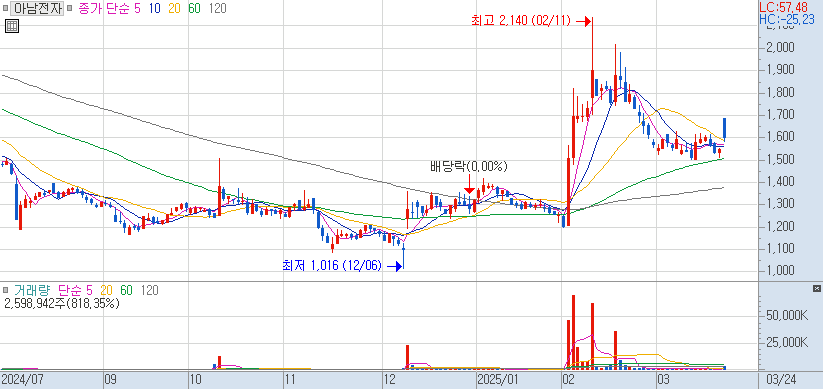Select the green 60-period price MA legend
Screen dimensions: 823x389
pos(194,8)
